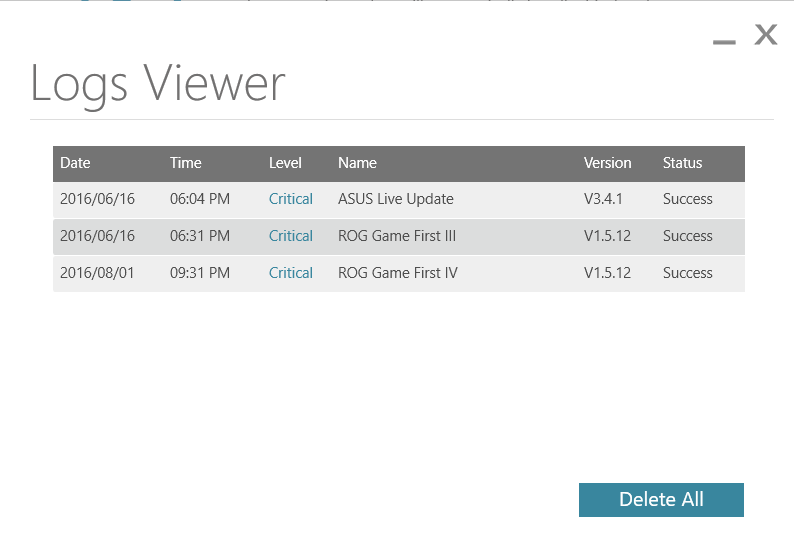The width and height of the screenshot is (794, 553).
Task: Click V1.5.12 version for ROG Game First IV
Action: click(607, 272)
